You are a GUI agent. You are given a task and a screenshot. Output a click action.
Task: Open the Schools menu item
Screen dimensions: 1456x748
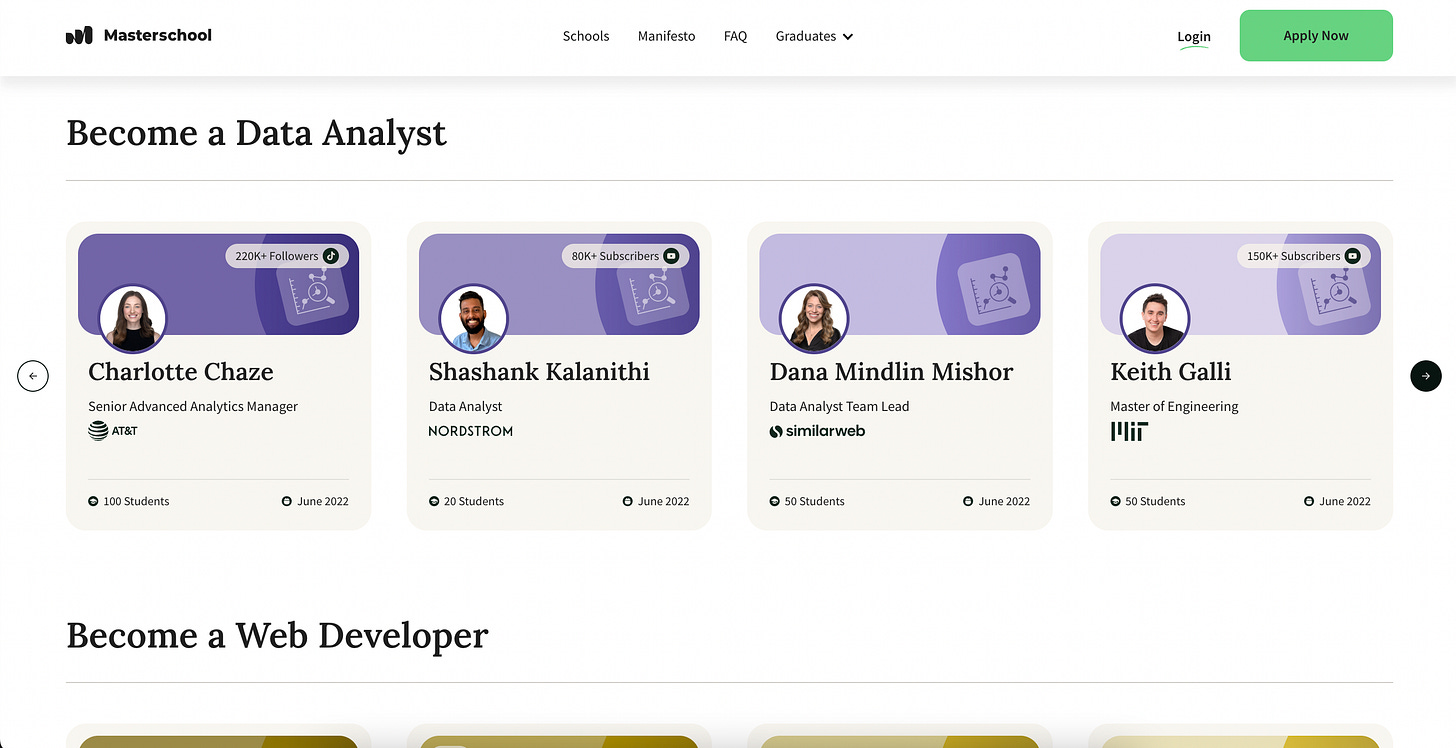click(x=586, y=36)
